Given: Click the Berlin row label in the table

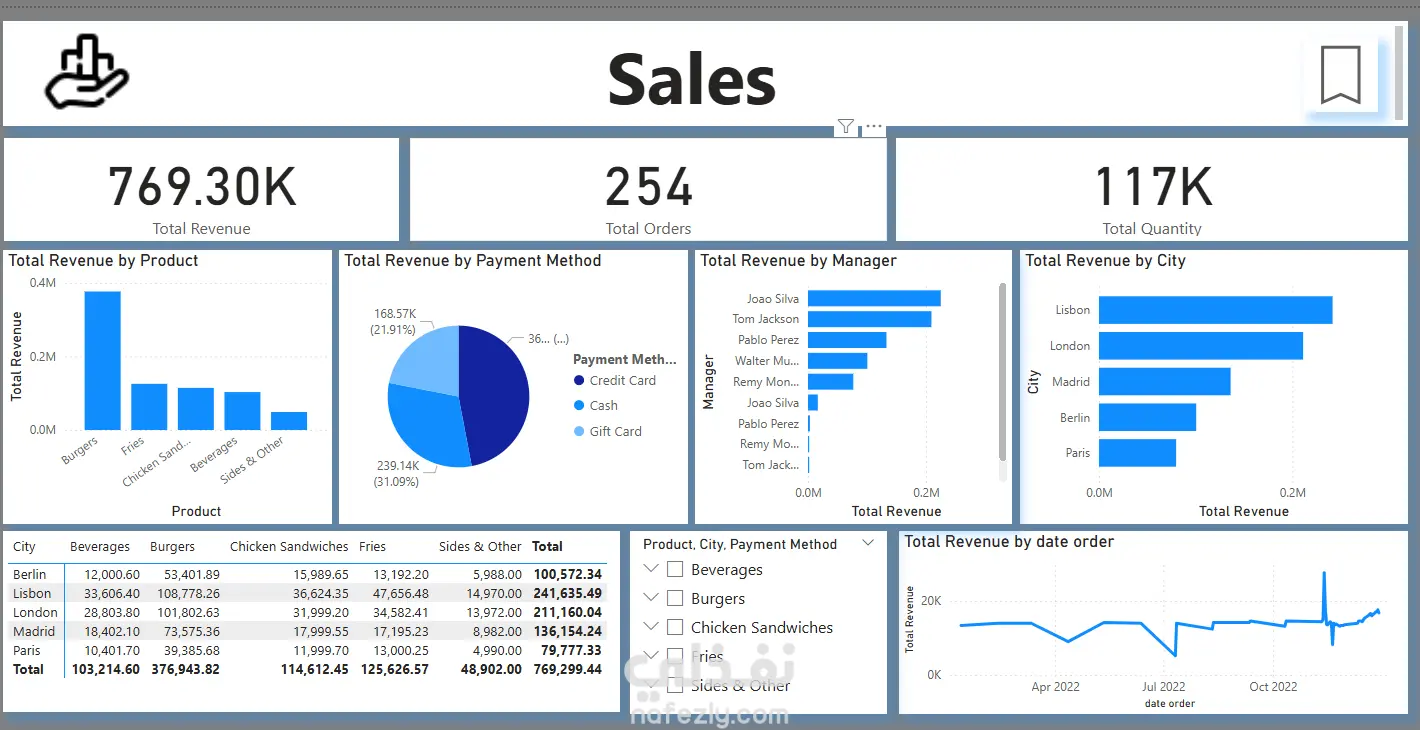Looking at the screenshot, I should coord(29,574).
